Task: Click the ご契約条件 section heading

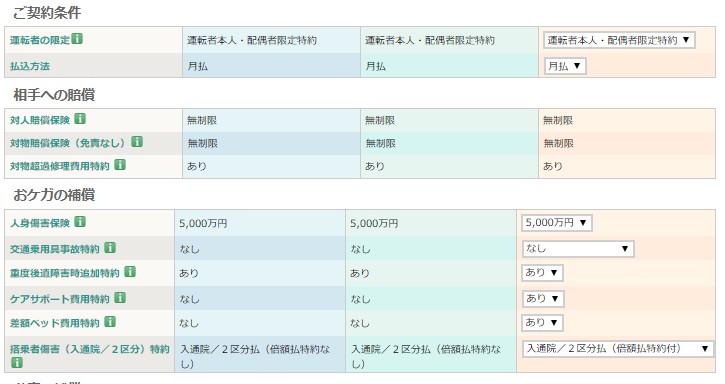Action: (x=47, y=12)
